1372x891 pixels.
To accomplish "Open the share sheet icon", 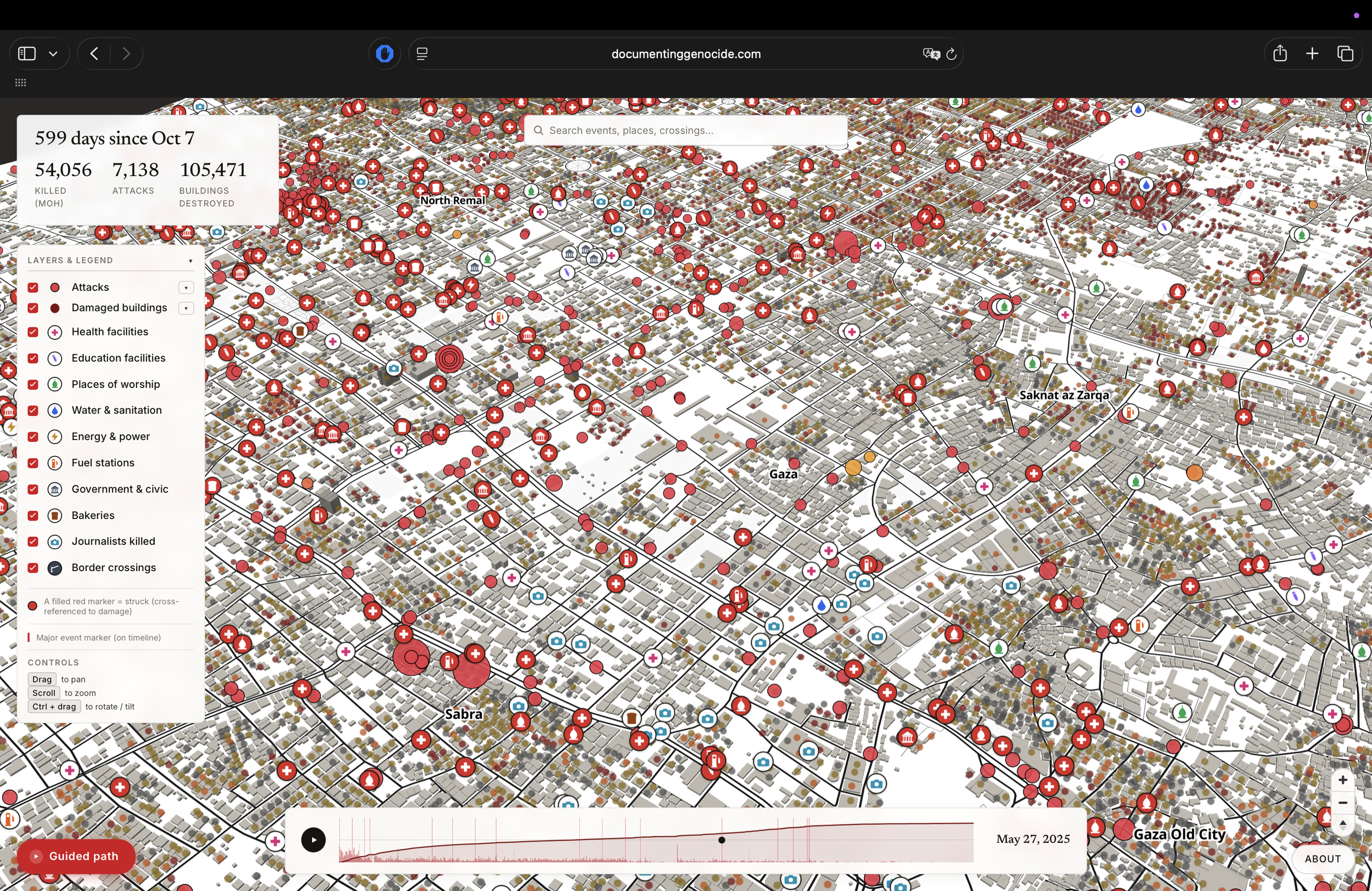I will [1280, 54].
